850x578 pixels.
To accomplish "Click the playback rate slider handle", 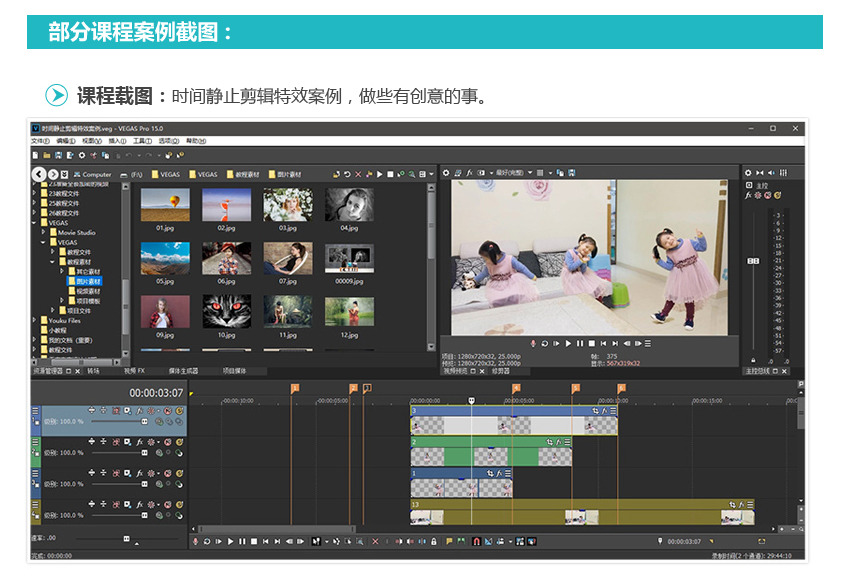I will (x=126, y=538).
